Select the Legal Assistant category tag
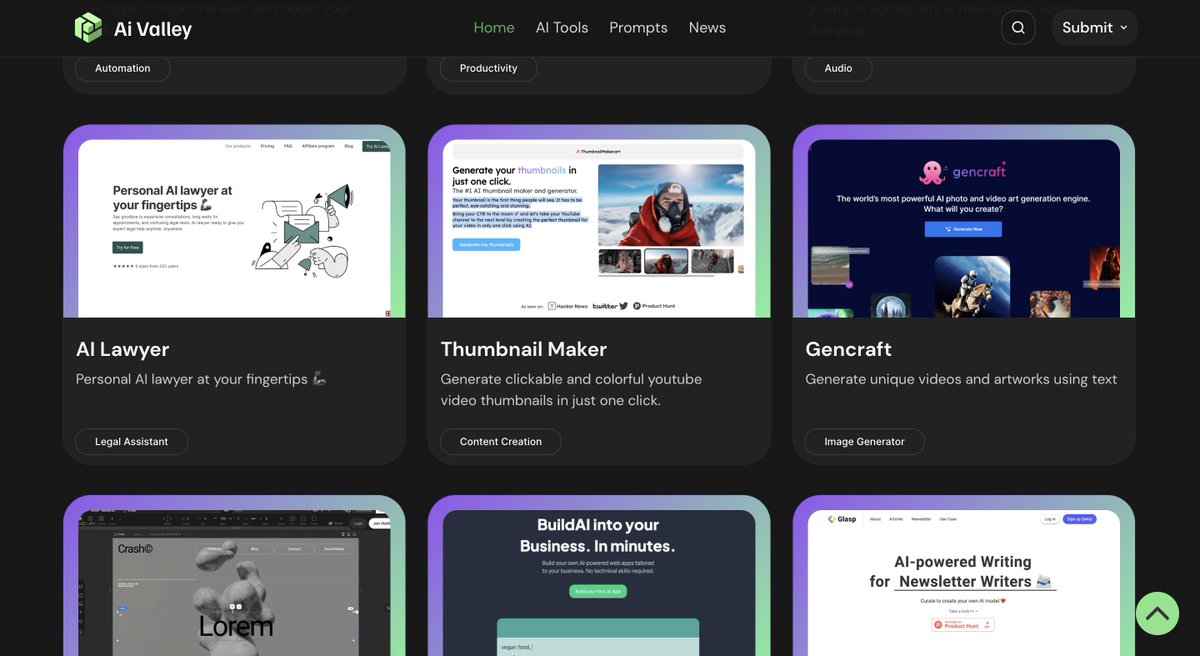1200x656 pixels. coord(132,441)
